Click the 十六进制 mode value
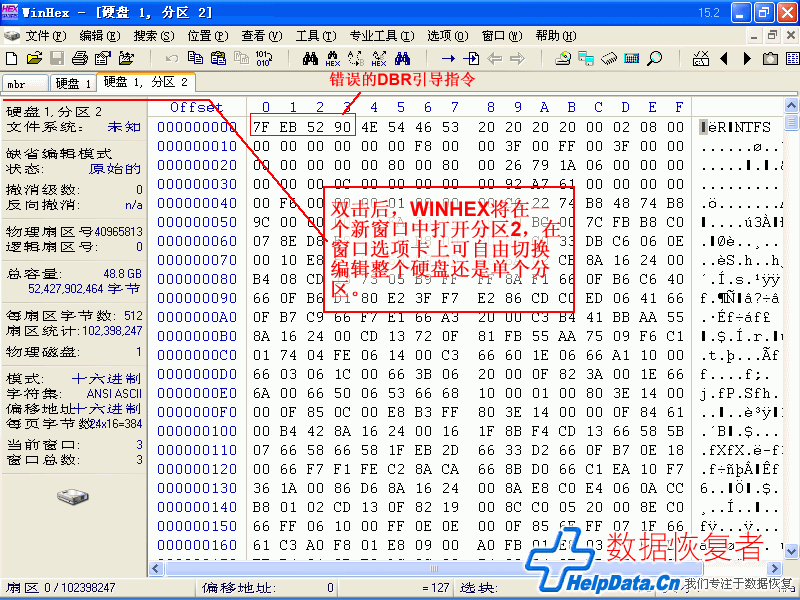800x600 pixels. pos(107,379)
